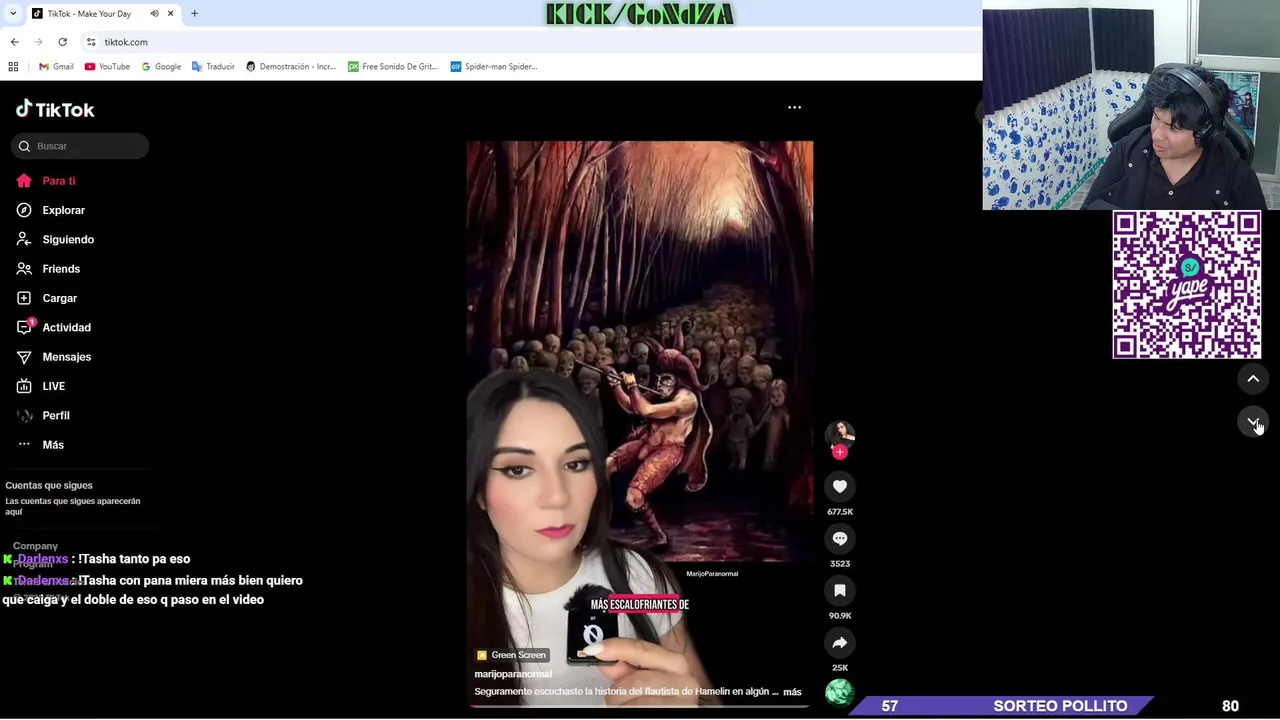
Task: Click the video progress bar
Action: click(640, 706)
